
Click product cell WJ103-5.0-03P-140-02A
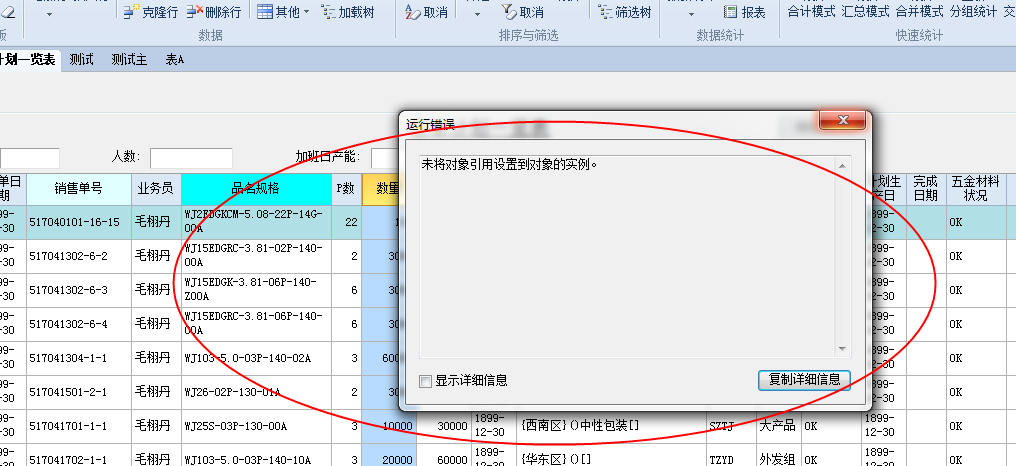[x=256, y=358]
